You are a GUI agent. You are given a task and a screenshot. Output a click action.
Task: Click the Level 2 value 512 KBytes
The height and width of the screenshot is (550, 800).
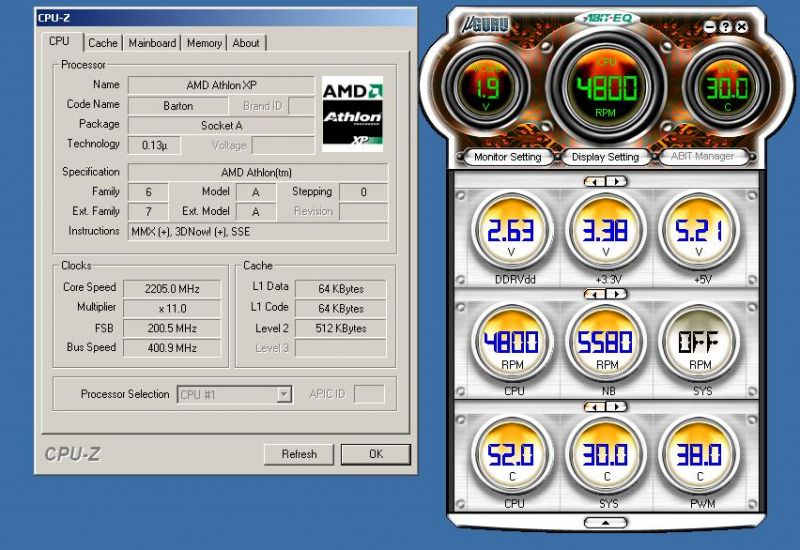tap(340, 329)
